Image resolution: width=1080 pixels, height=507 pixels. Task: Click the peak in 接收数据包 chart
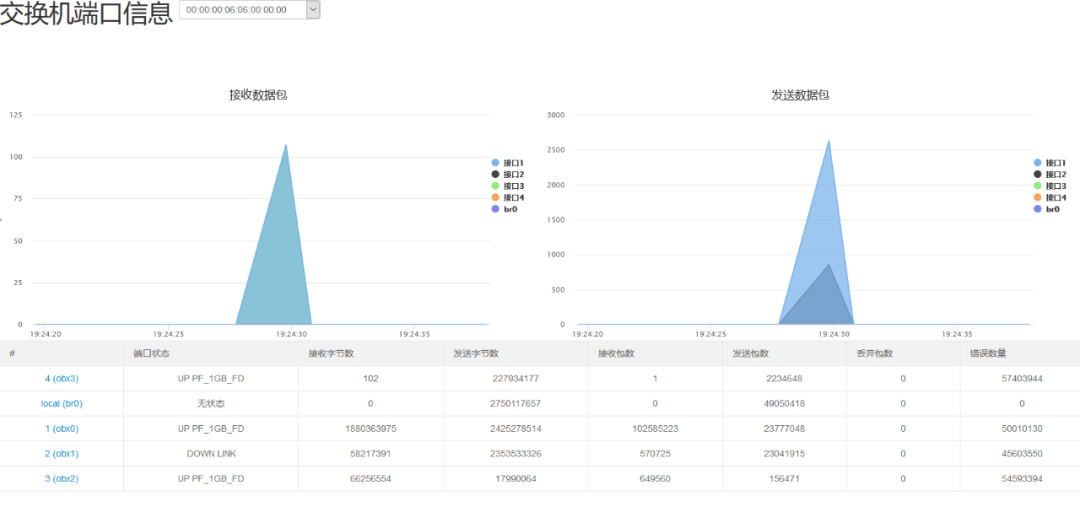(x=286, y=146)
